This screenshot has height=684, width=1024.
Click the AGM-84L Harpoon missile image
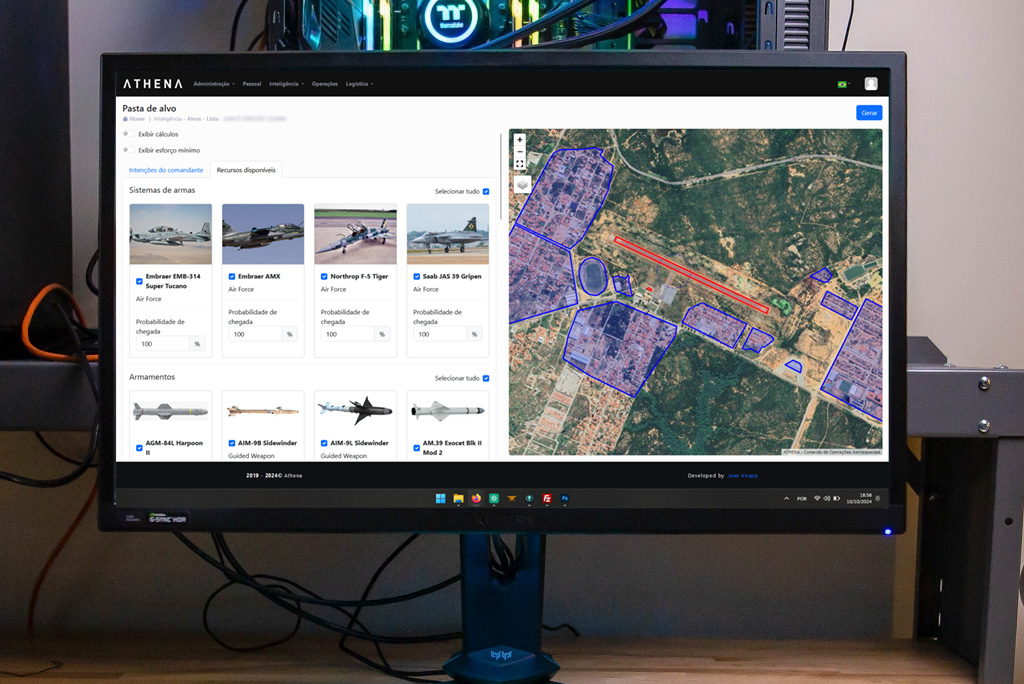170,412
